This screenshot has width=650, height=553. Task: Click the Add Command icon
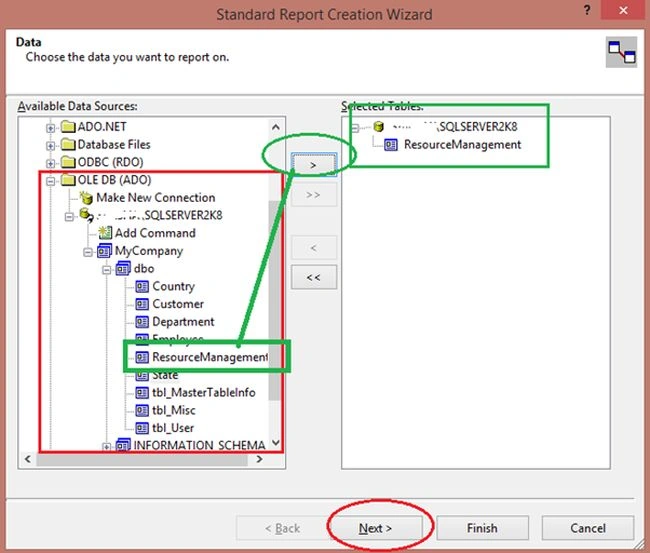104,233
